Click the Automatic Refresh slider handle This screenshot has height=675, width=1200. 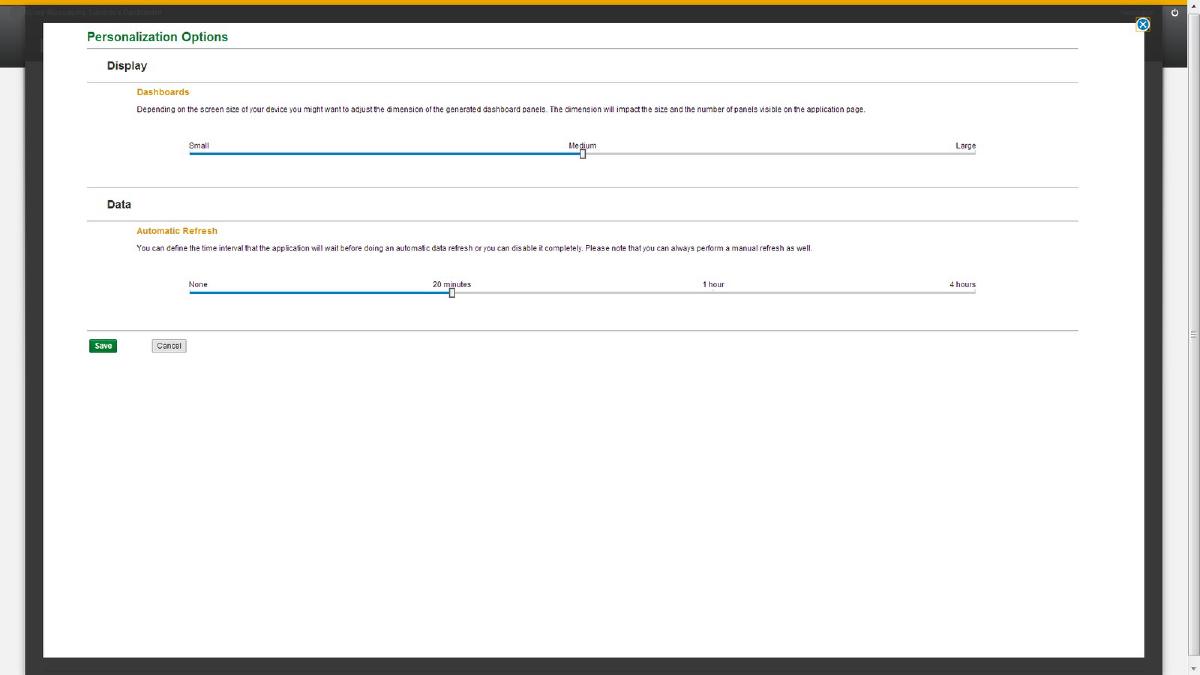click(x=452, y=292)
